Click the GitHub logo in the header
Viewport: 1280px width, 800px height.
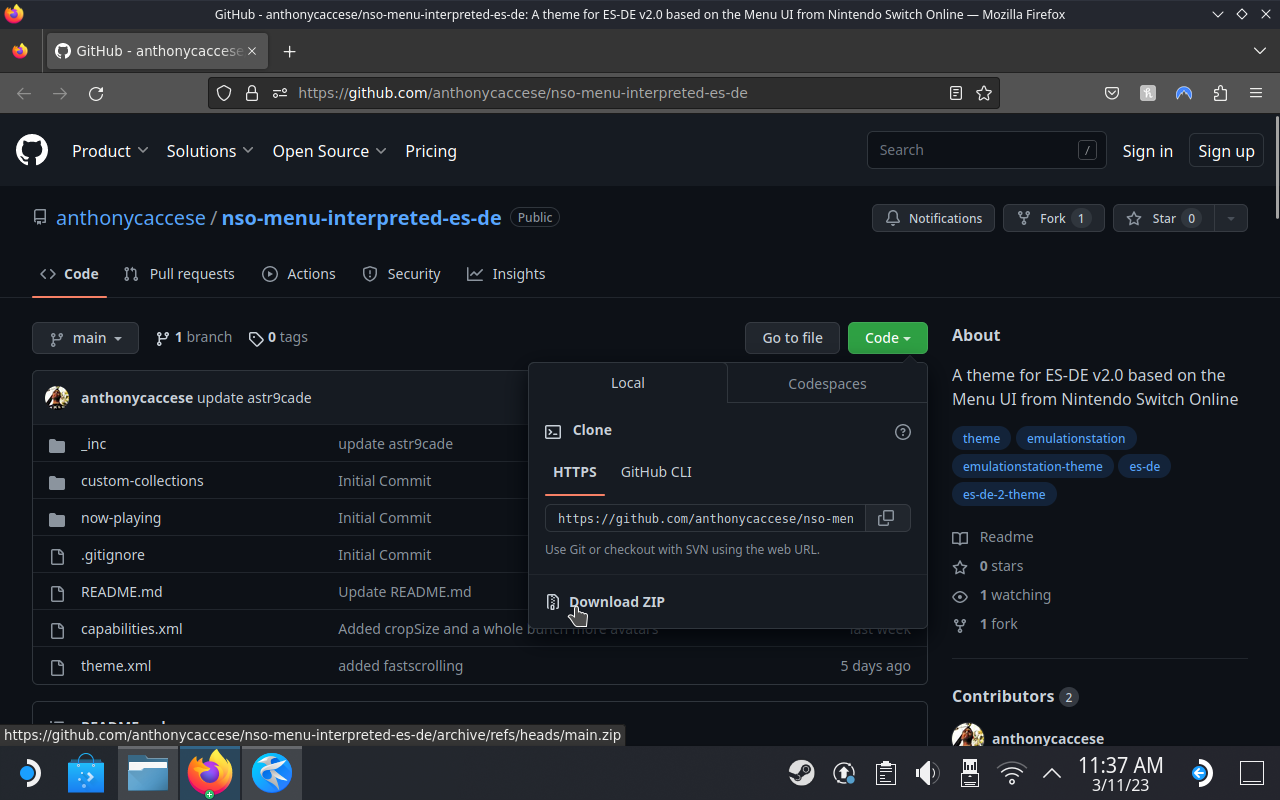31,150
